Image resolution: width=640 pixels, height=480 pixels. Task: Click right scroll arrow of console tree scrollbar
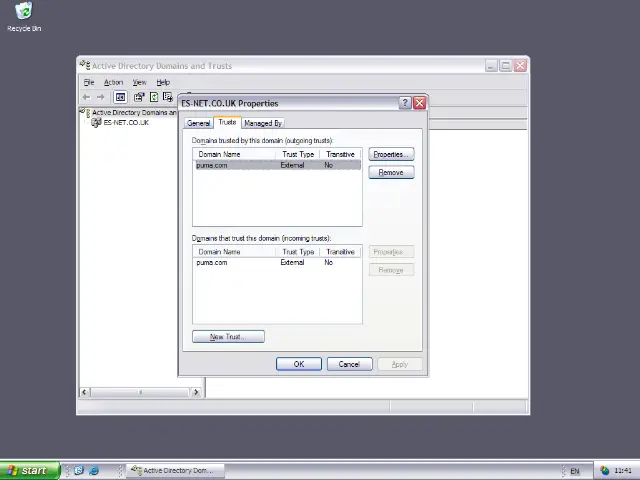[196, 392]
